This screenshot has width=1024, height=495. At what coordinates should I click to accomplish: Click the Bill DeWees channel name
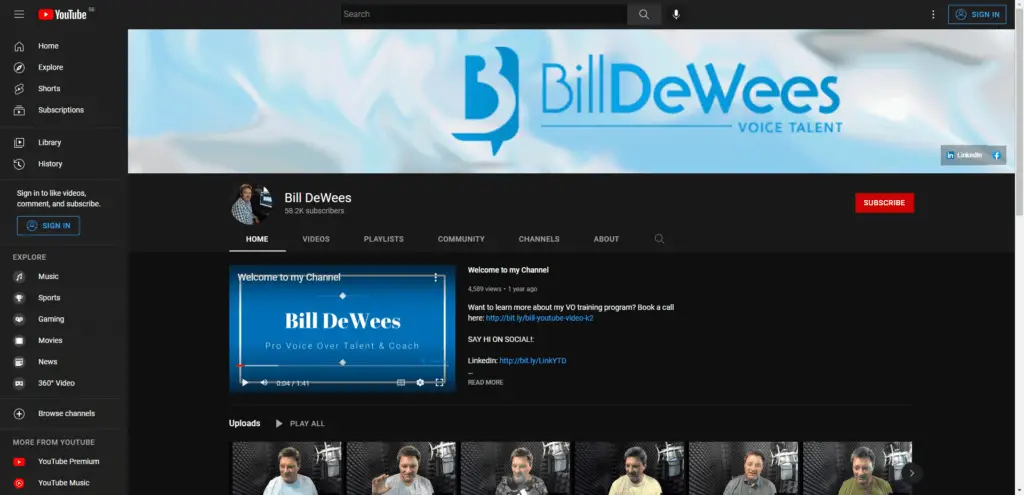(318, 198)
